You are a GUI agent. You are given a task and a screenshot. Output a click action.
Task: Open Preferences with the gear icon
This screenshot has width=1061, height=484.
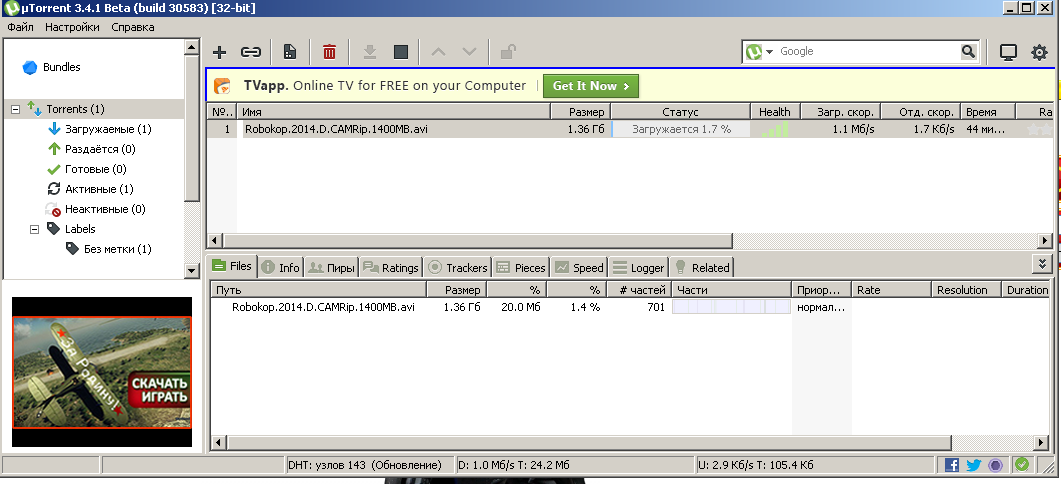[x=1039, y=52]
